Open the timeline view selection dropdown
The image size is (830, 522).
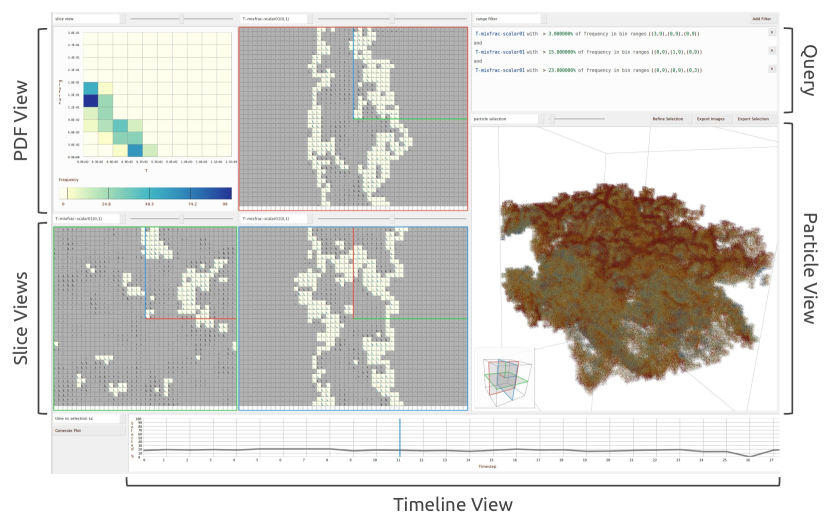86,419
